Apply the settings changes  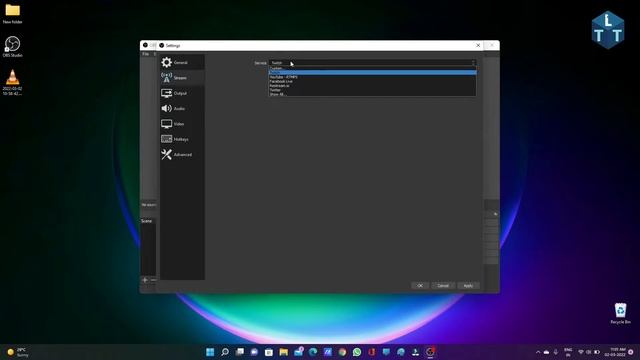tap(468, 286)
